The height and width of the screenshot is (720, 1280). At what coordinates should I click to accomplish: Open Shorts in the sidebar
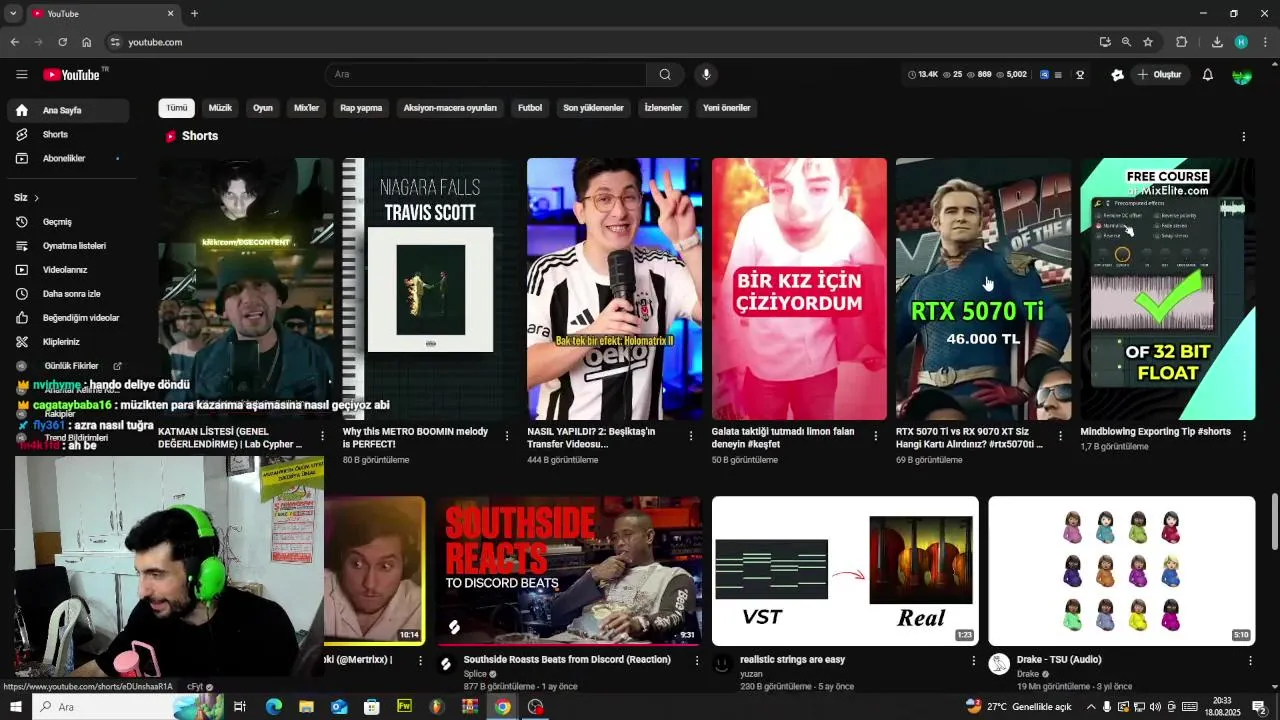pos(68,134)
